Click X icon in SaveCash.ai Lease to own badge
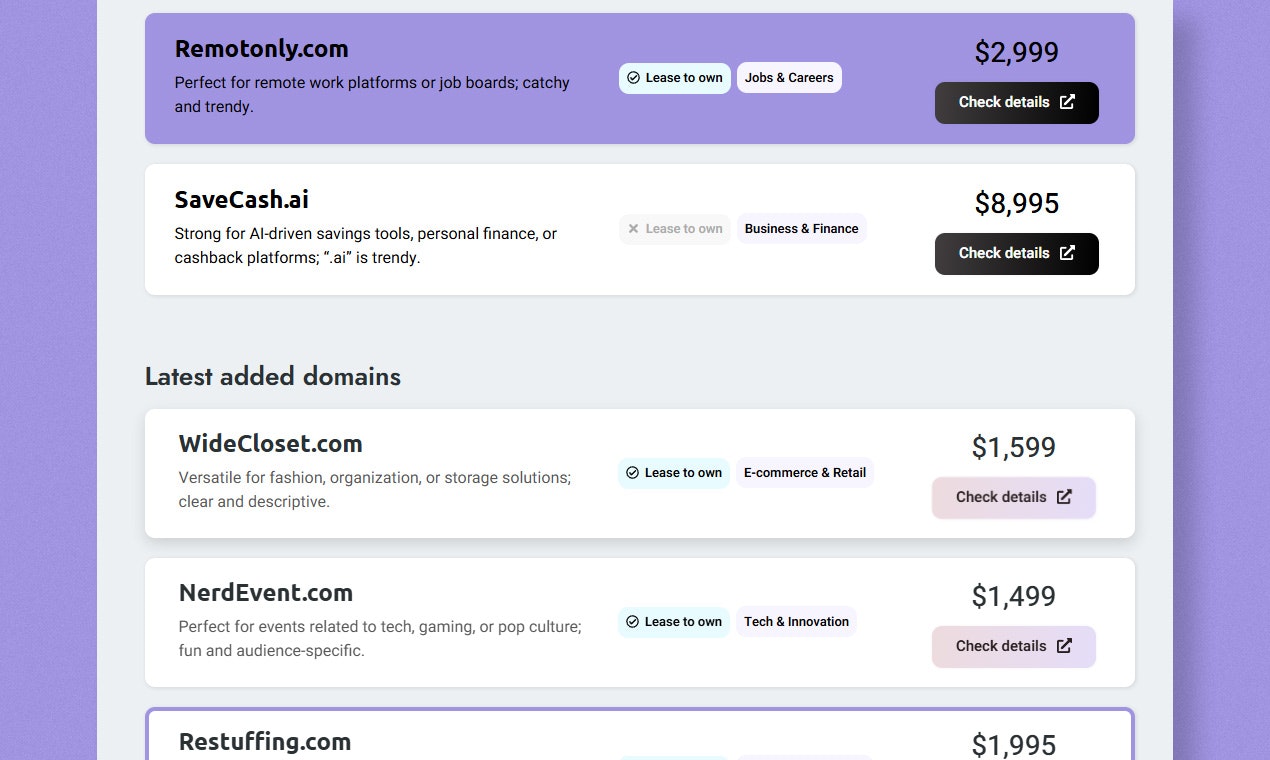Viewport: 1270px width, 760px height. click(x=633, y=229)
